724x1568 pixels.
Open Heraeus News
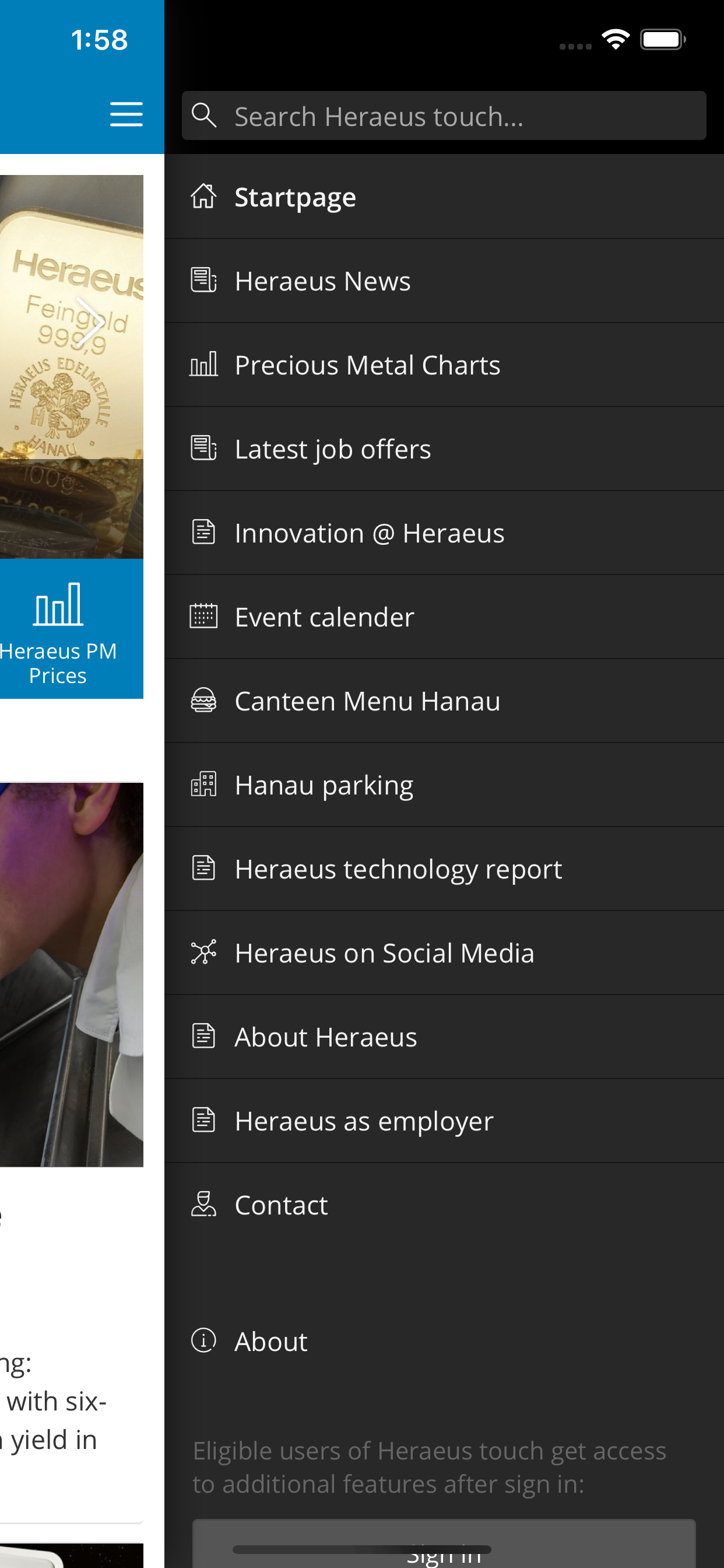444,281
